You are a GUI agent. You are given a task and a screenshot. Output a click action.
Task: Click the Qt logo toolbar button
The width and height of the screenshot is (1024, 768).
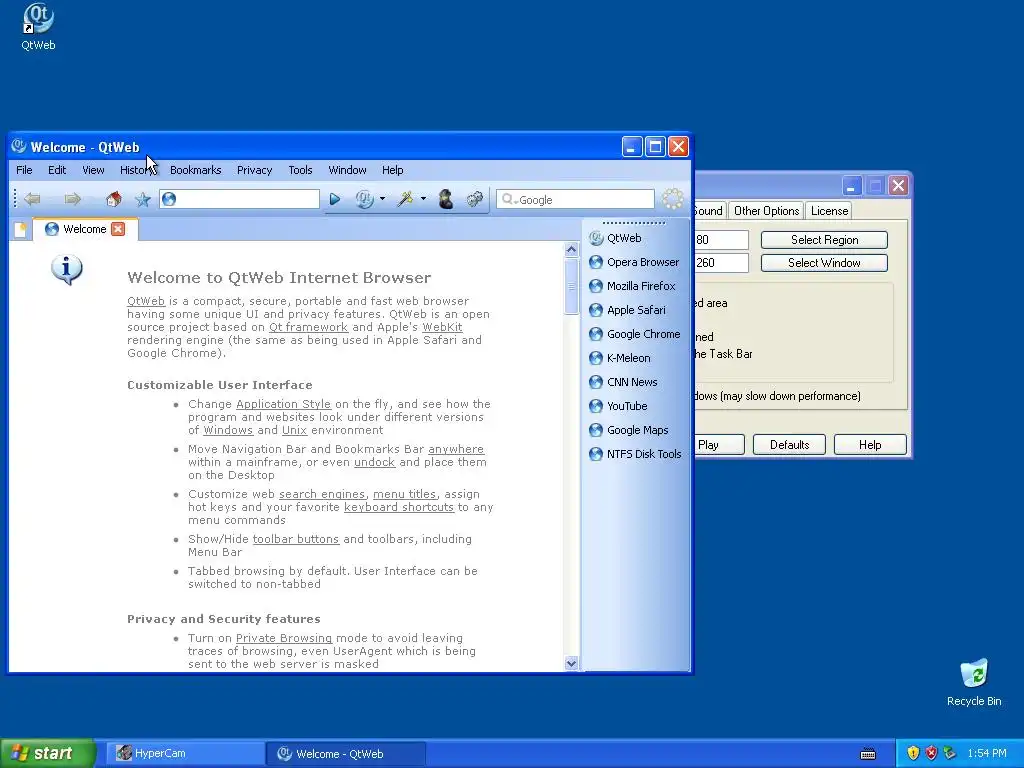364,199
